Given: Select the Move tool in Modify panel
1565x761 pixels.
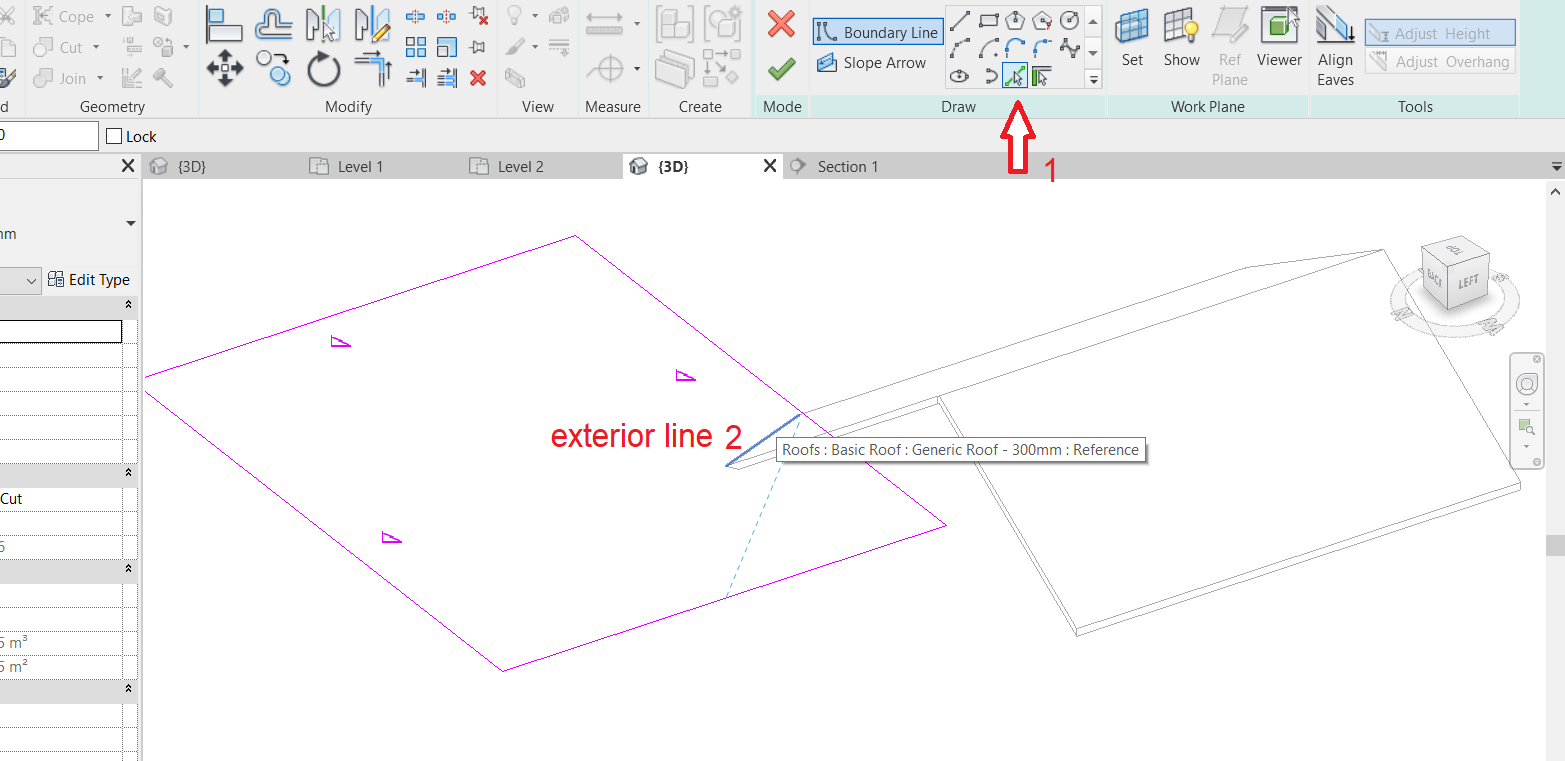Looking at the screenshot, I should tap(225, 68).
